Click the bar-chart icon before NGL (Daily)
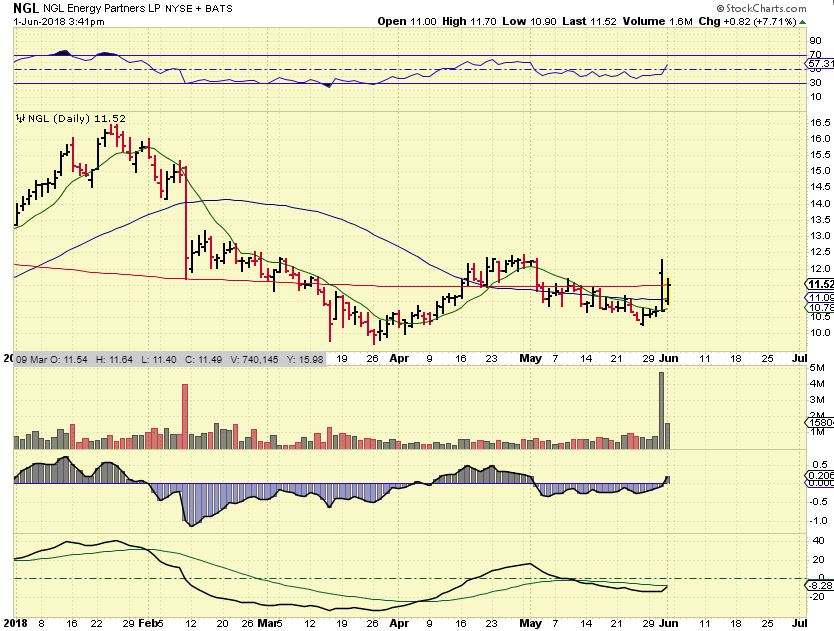This screenshot has height=631, width=834. coord(21,119)
